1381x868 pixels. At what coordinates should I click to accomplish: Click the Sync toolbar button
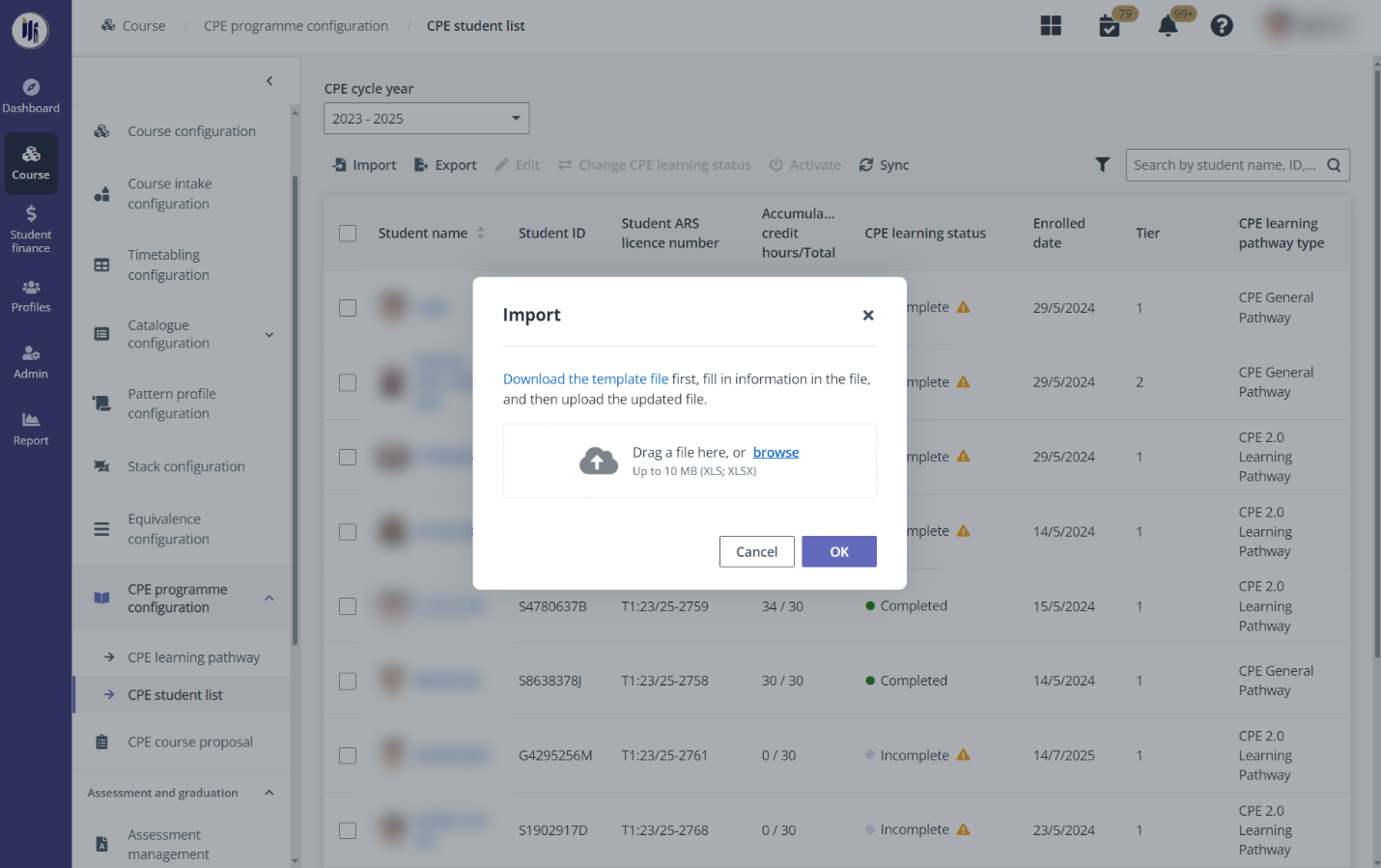click(885, 165)
